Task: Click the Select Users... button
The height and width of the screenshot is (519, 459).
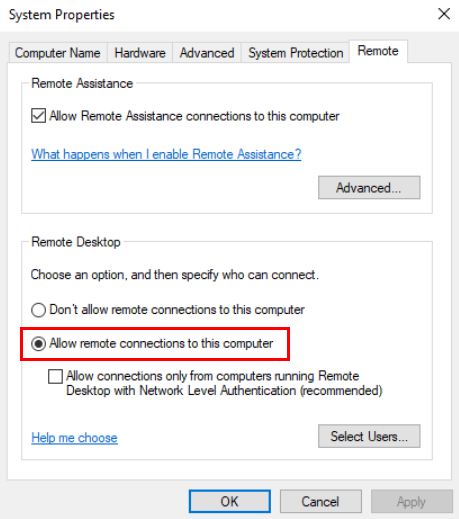Action: tap(369, 436)
